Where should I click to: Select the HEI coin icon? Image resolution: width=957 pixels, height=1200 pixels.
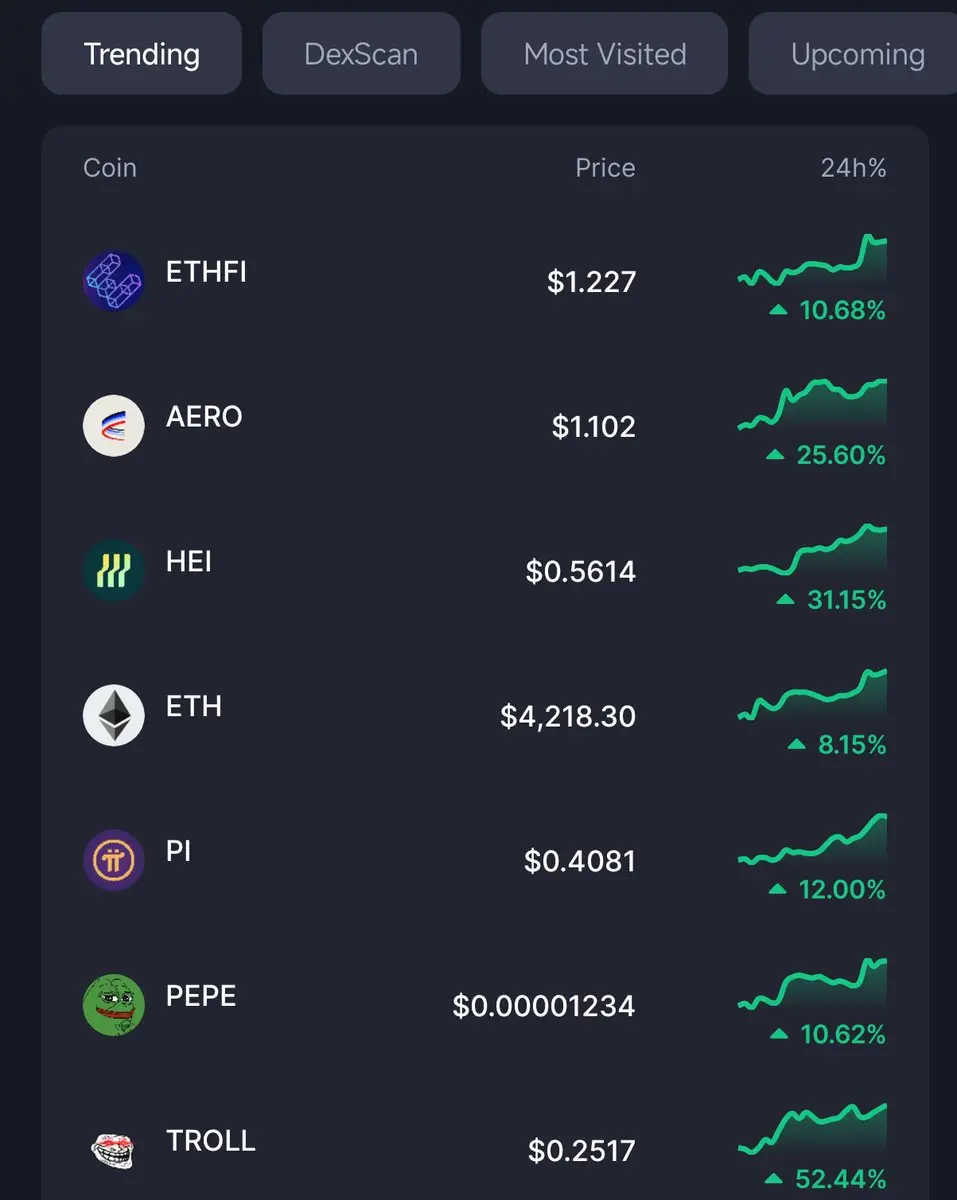pos(113,571)
